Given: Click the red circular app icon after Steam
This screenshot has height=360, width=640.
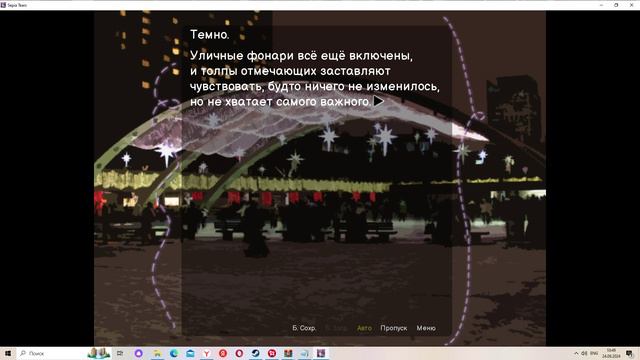Looking at the screenshot, I should point(272,353).
